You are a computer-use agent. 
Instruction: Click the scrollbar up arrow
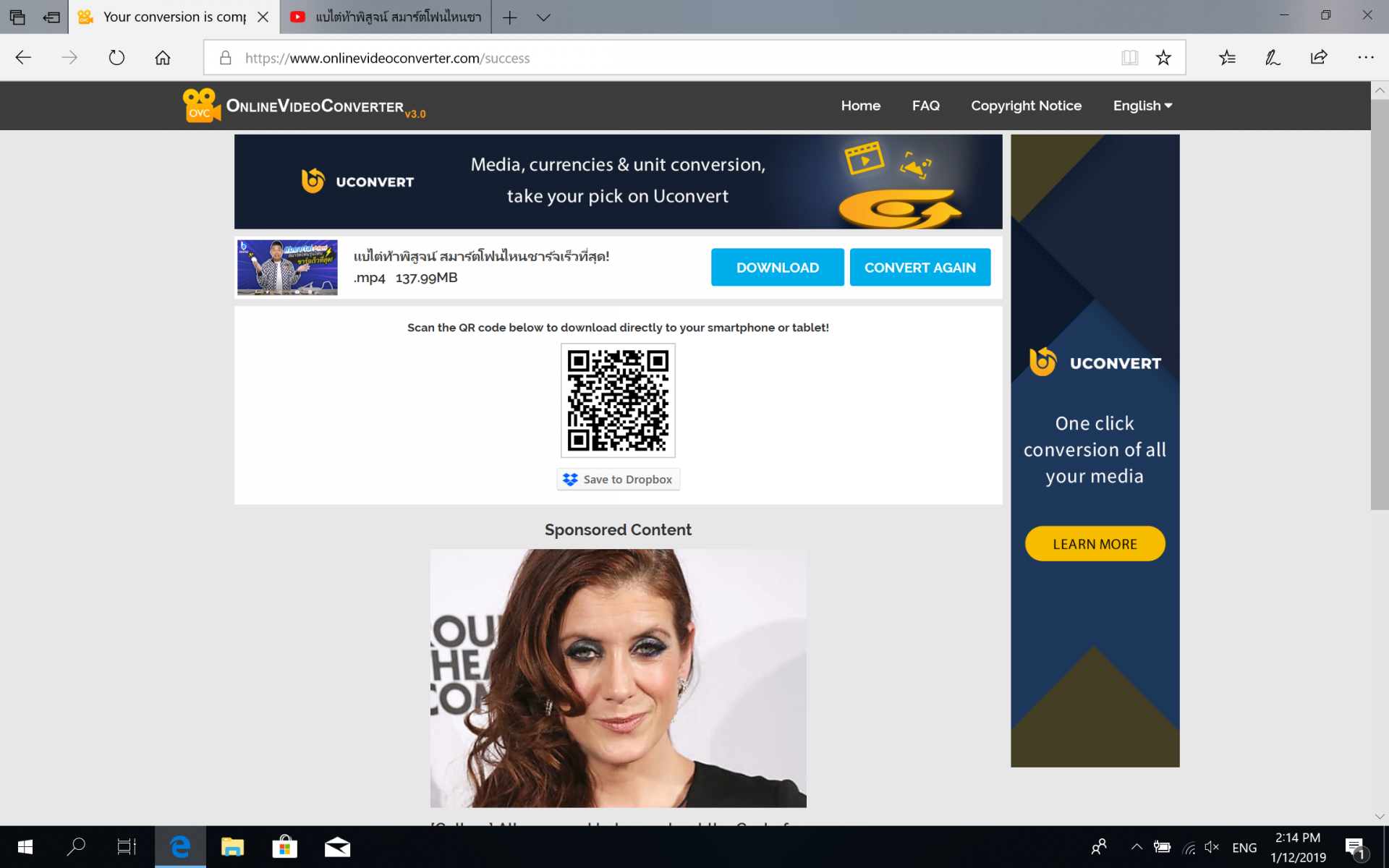pos(1380,90)
